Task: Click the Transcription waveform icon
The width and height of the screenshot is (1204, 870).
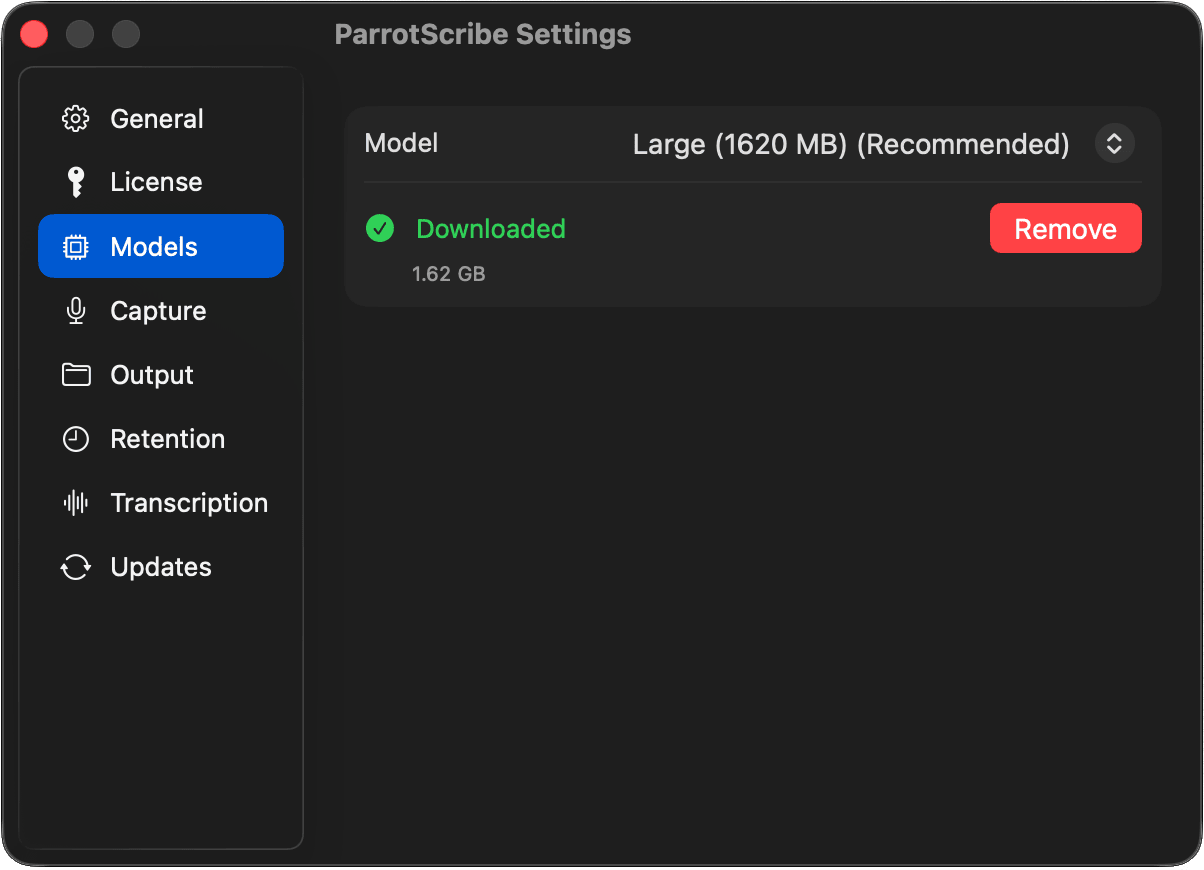Action: [76, 503]
